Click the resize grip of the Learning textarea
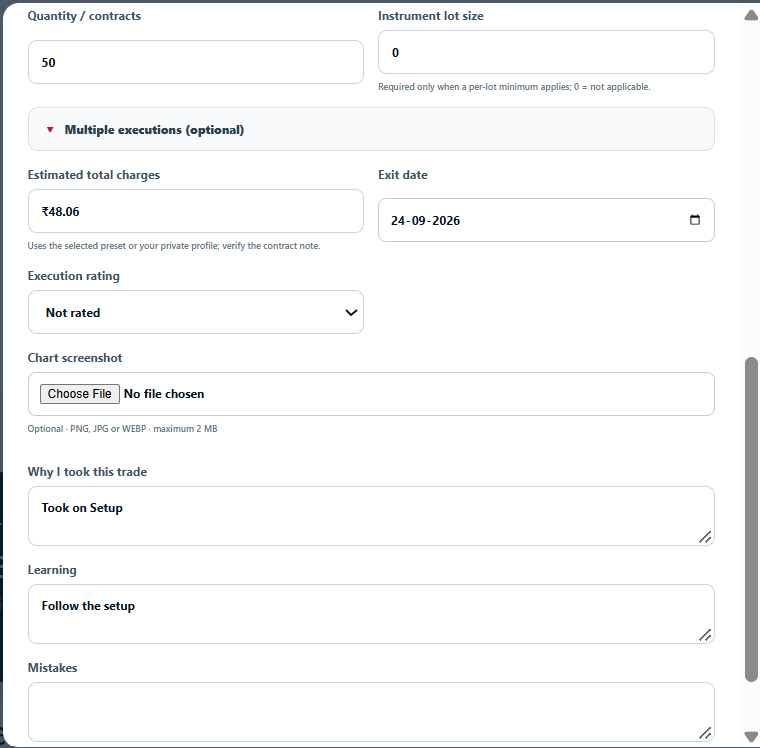Screen dimensions: 760x748 [705, 635]
